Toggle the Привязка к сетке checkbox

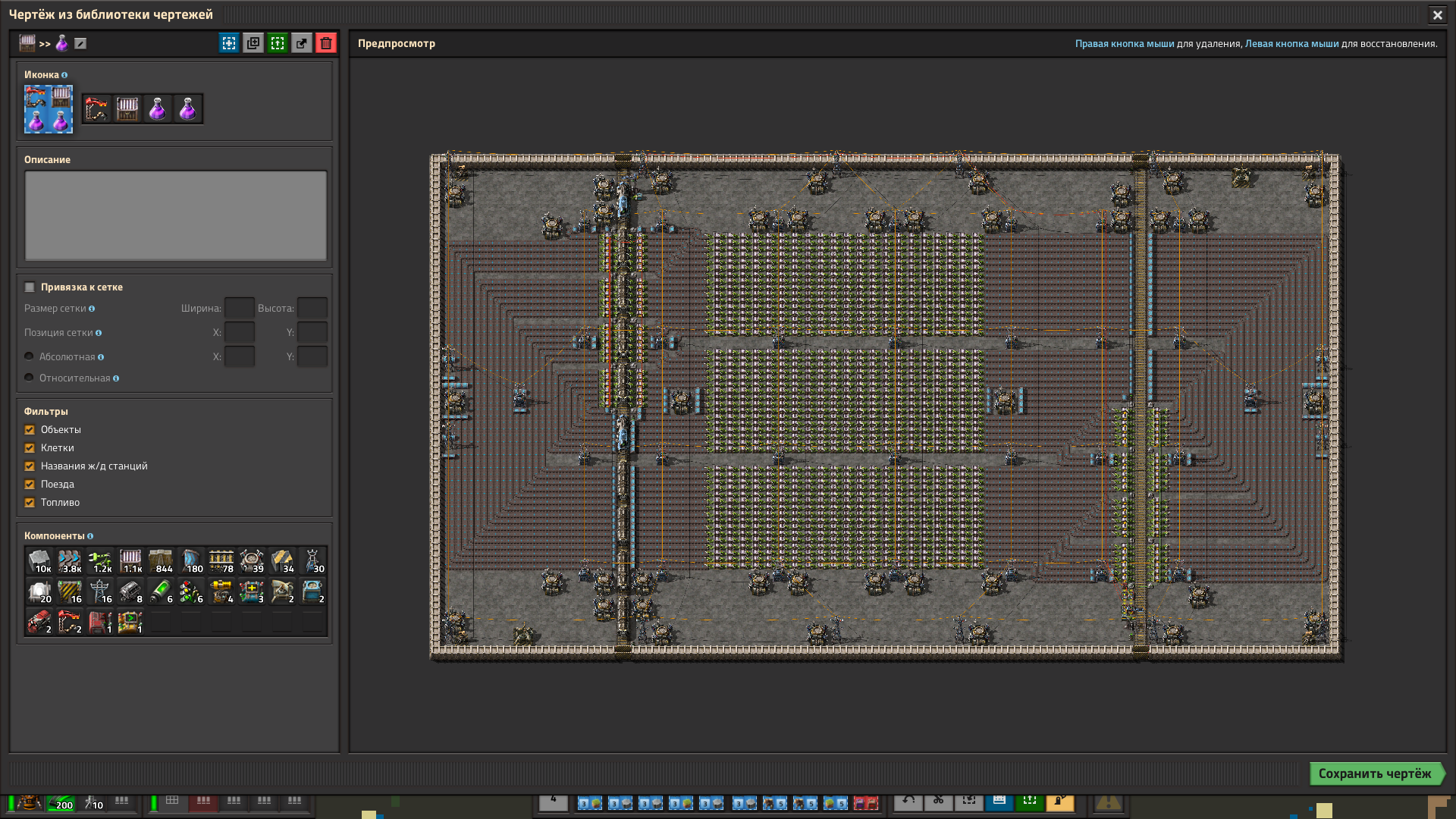[x=30, y=287]
